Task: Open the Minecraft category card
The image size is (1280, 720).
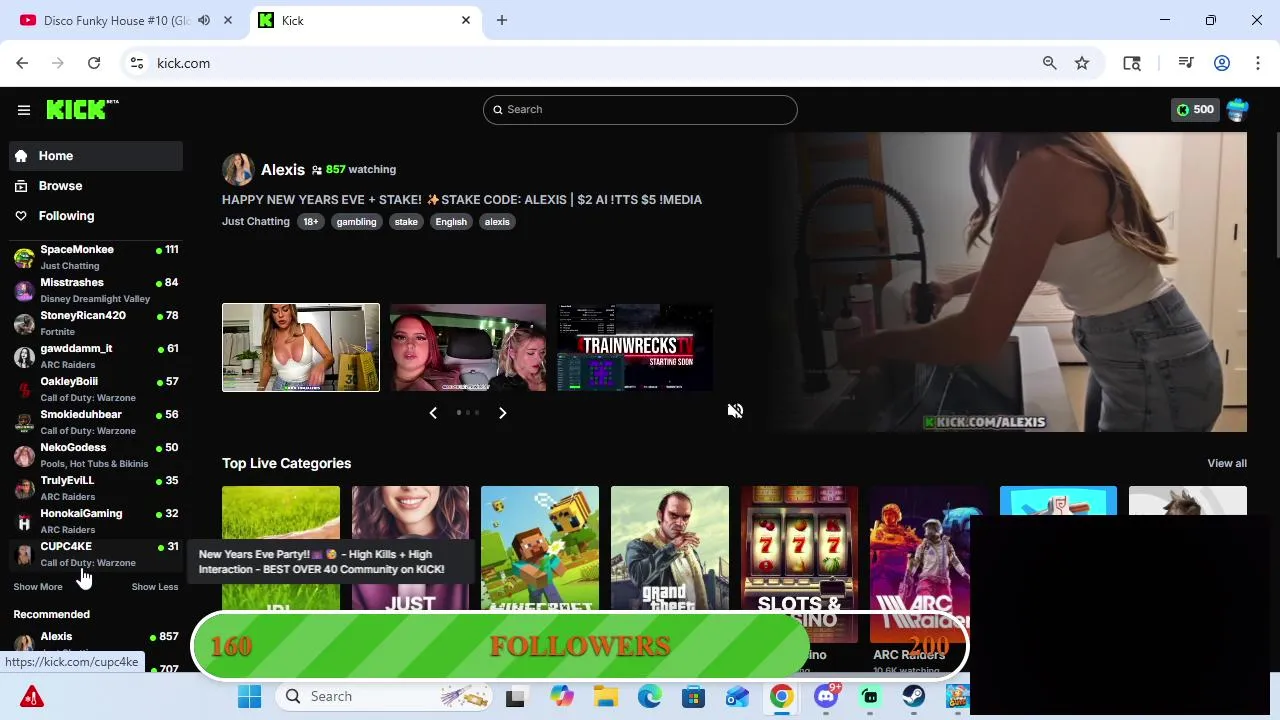Action: 540,548
